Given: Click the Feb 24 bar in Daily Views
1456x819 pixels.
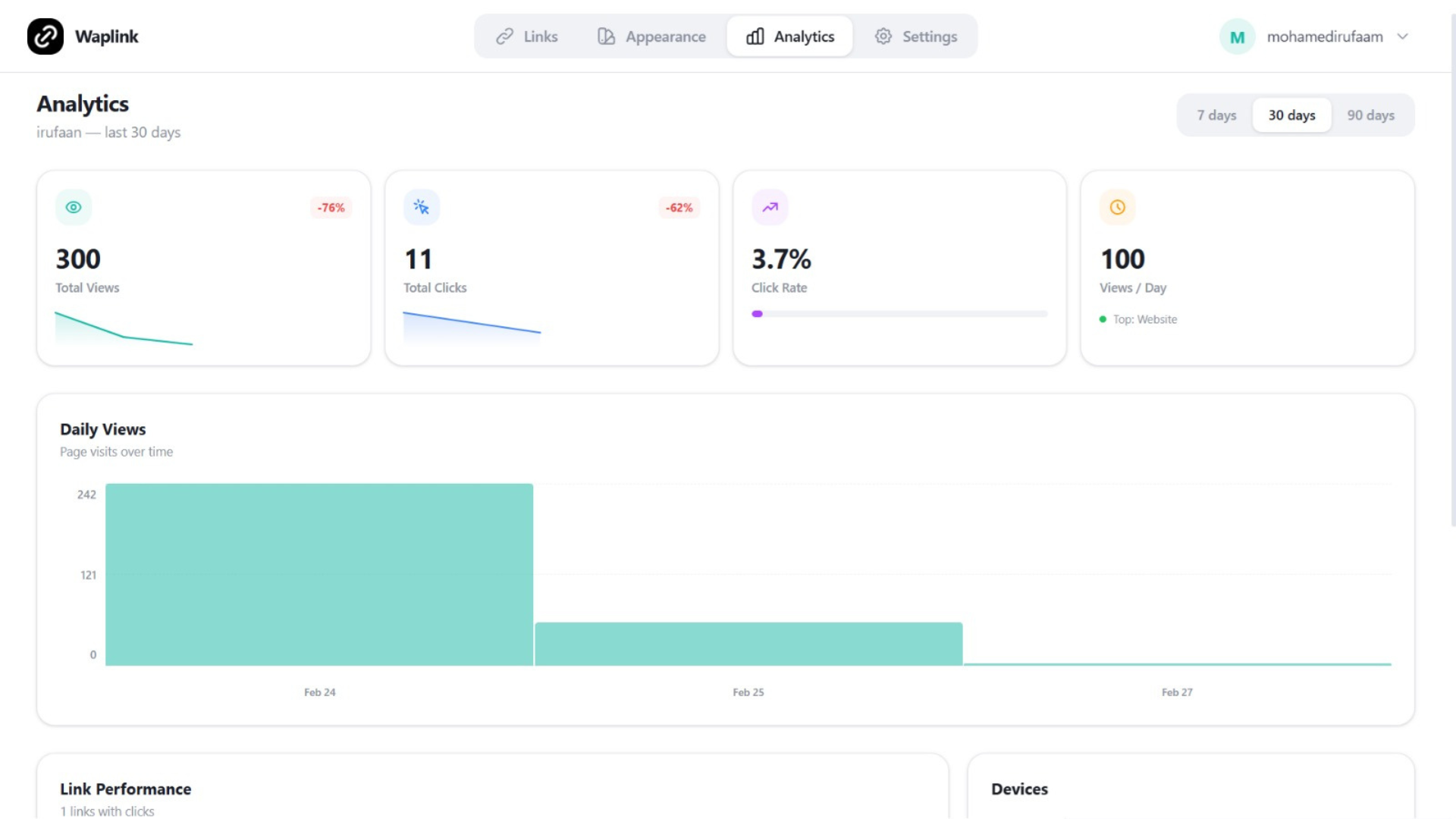Looking at the screenshot, I should 319,574.
